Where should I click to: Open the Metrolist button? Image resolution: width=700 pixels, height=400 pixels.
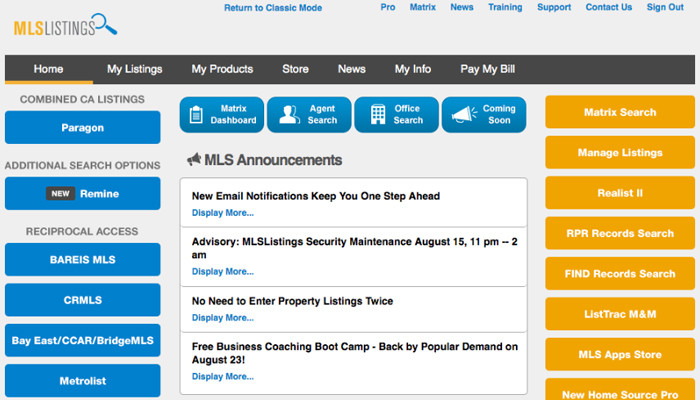tap(83, 381)
